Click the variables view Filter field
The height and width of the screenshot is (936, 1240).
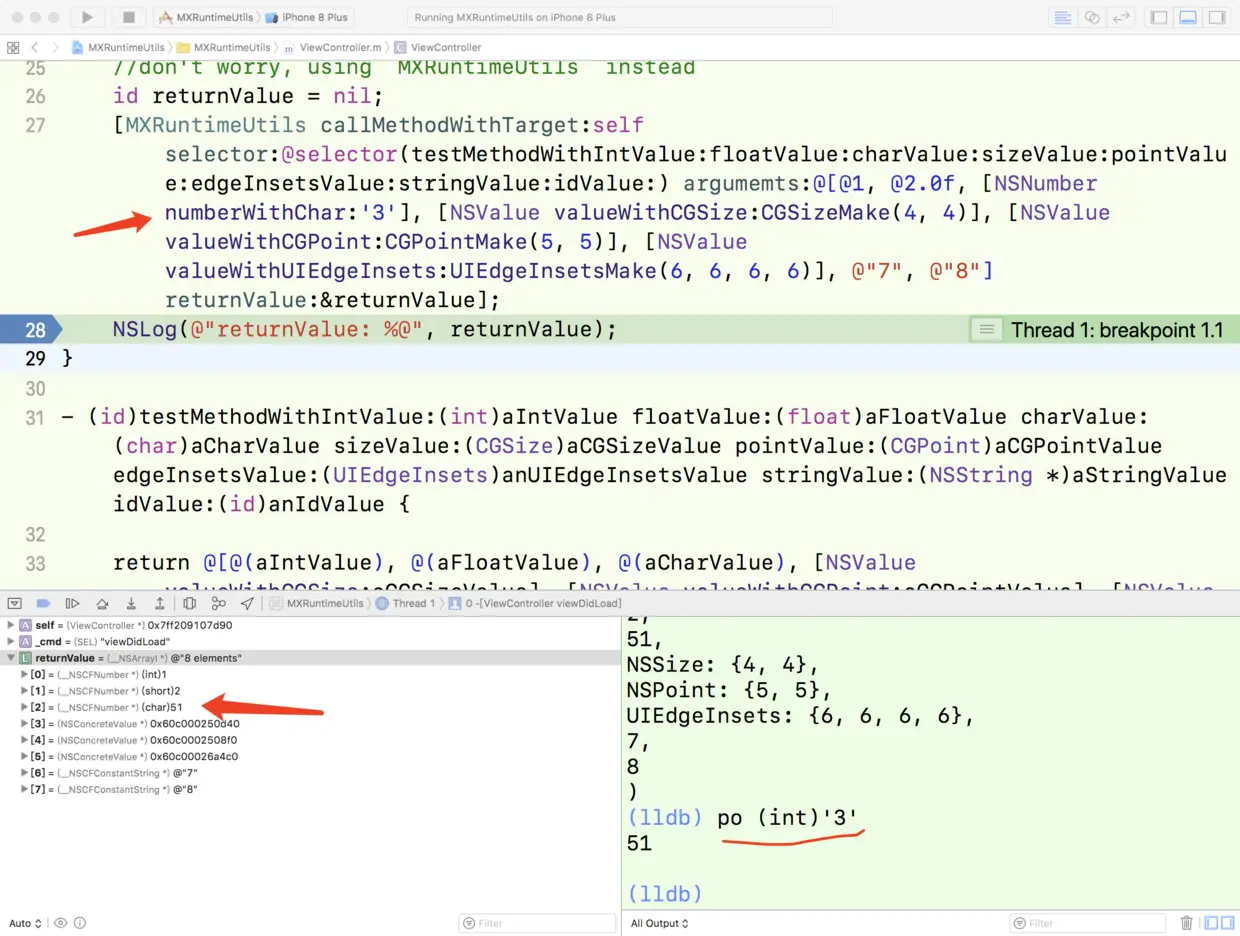(537, 923)
